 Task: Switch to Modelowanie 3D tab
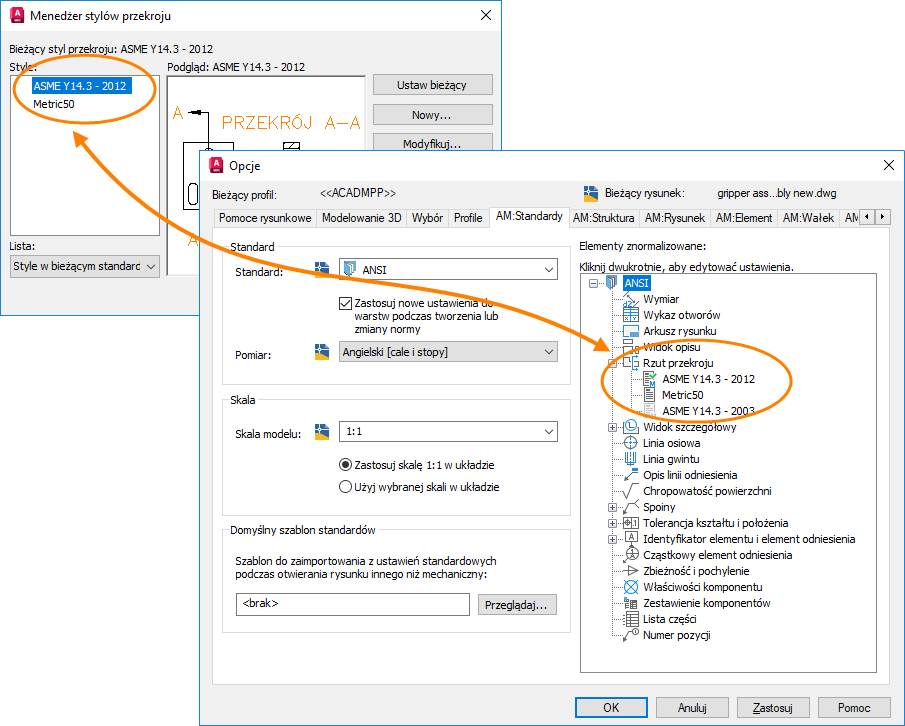point(361,218)
